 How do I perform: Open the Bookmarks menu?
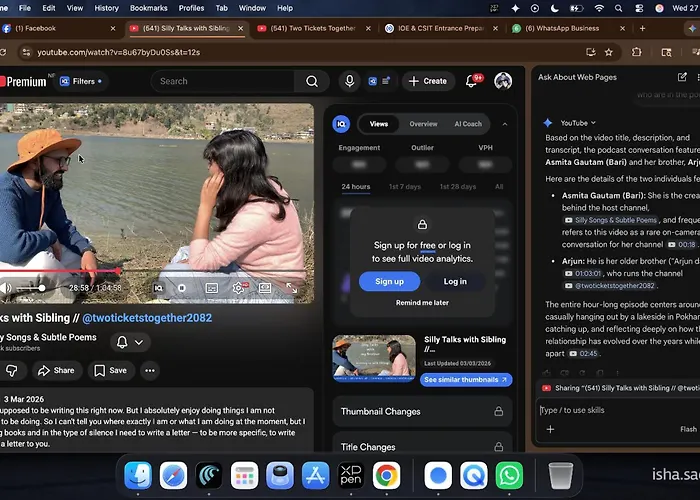coord(149,8)
